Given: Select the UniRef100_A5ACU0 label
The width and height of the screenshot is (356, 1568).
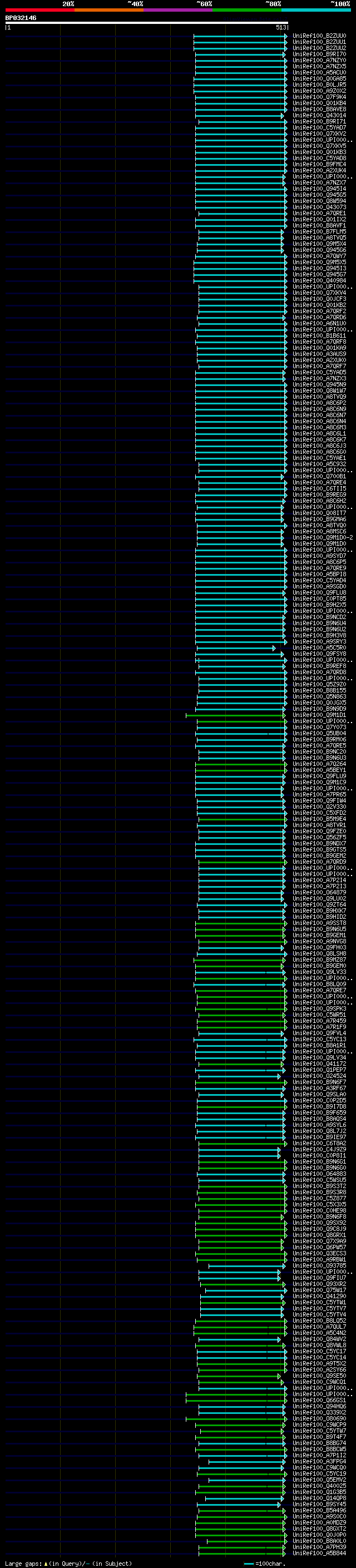Looking at the screenshot, I should click(x=319, y=72).
